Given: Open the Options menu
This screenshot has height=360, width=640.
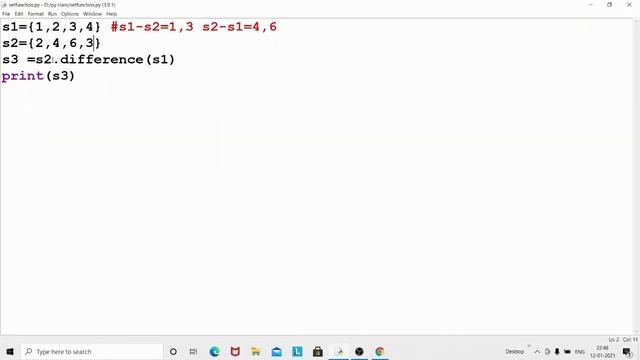Looking at the screenshot, I should pos(70,14).
